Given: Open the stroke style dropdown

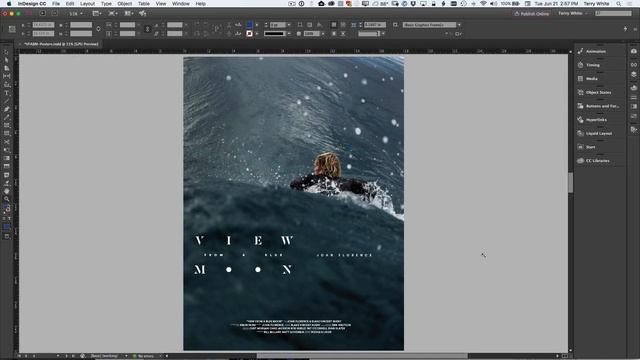Looking at the screenshot, I should [x=289, y=33].
